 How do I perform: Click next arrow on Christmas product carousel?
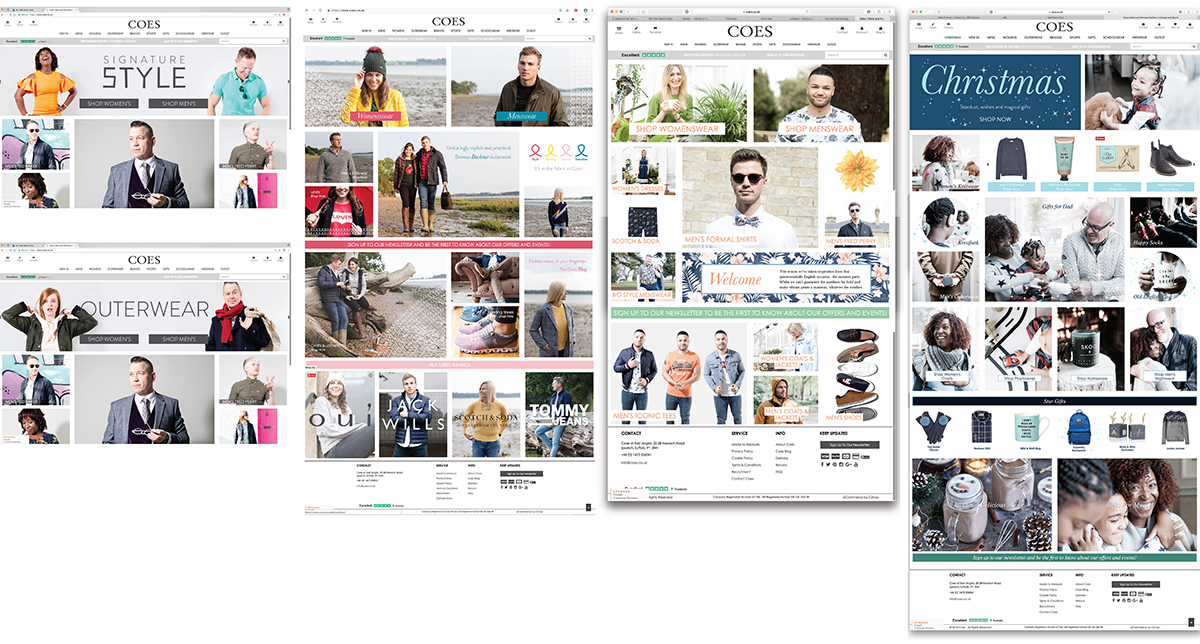(1194, 165)
